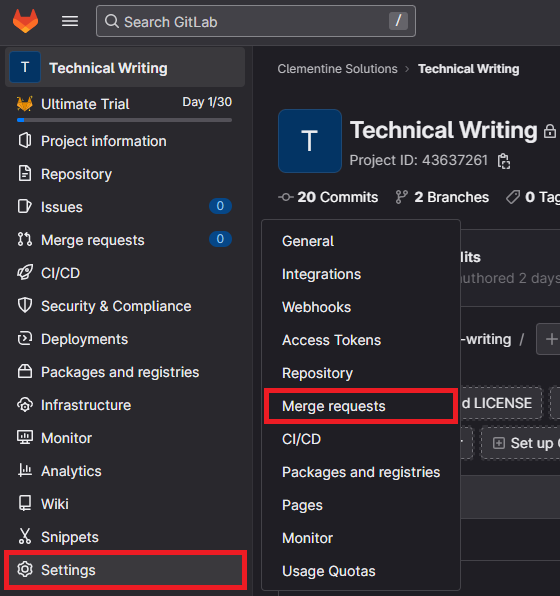The image size is (560, 596).
Task: Select Usage Quotas in Settings flyout
Action: pyautogui.click(x=361, y=571)
